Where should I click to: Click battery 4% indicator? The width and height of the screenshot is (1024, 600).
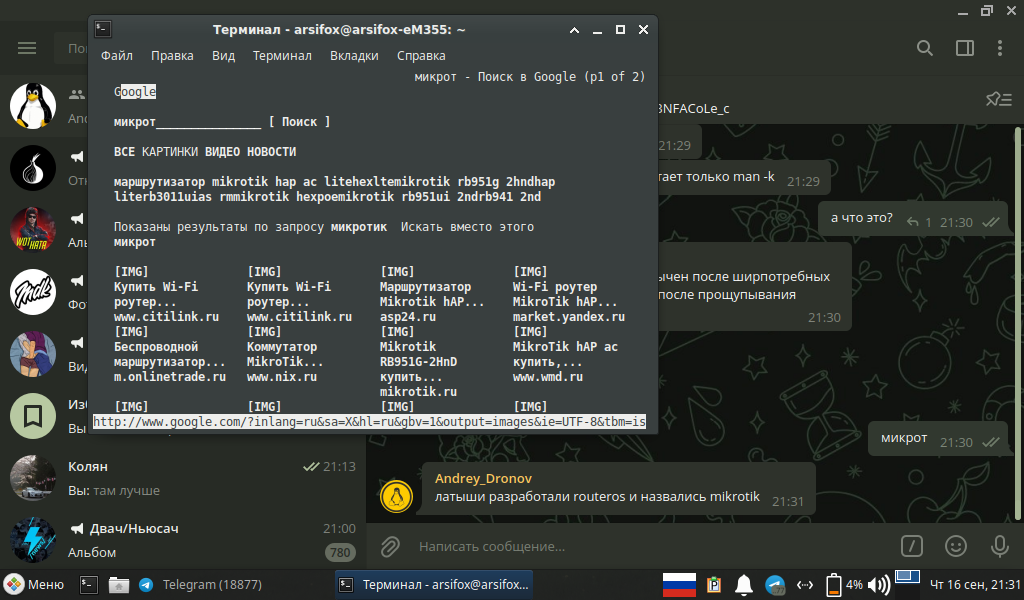click(844, 585)
